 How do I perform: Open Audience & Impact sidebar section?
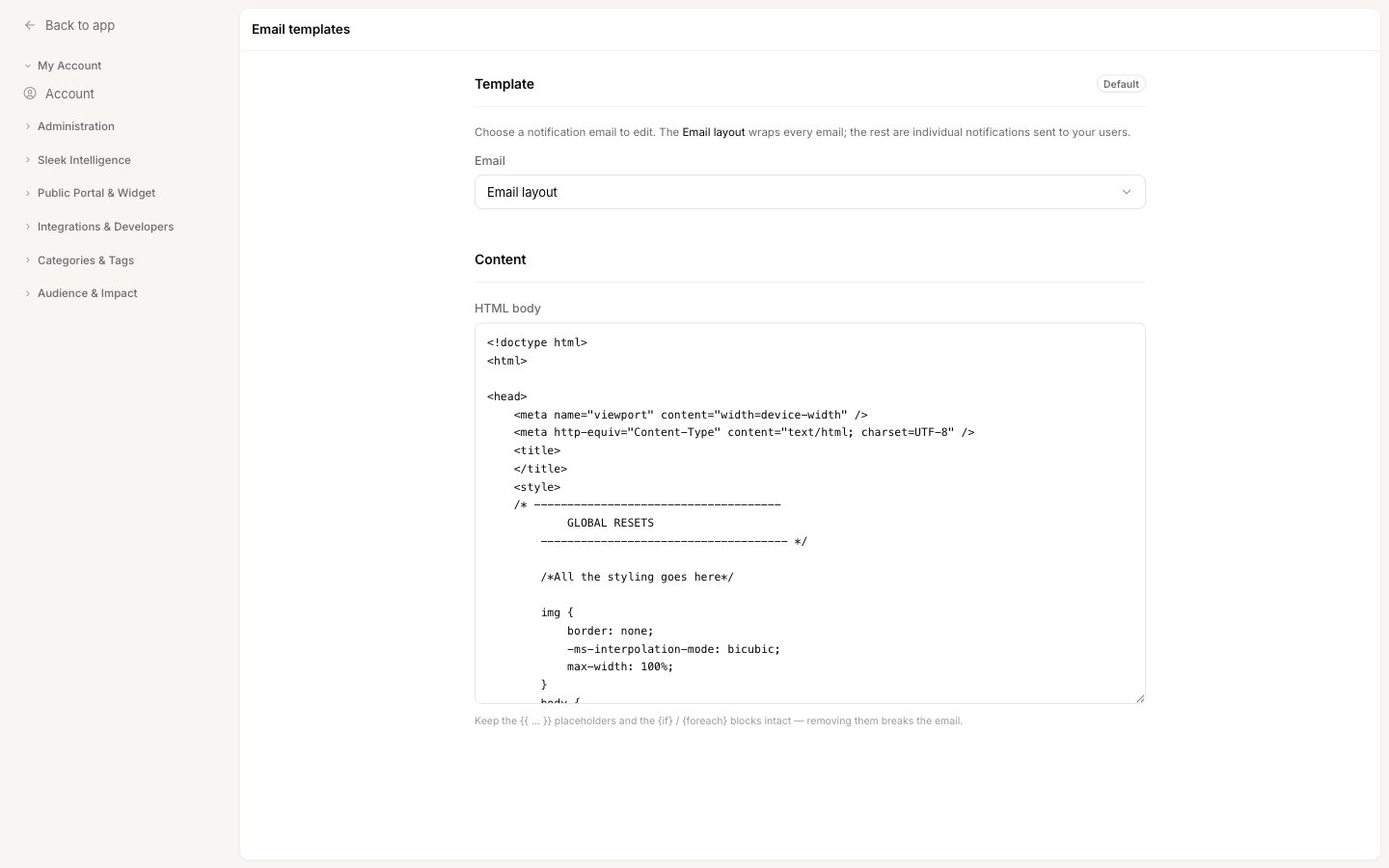[x=88, y=293]
